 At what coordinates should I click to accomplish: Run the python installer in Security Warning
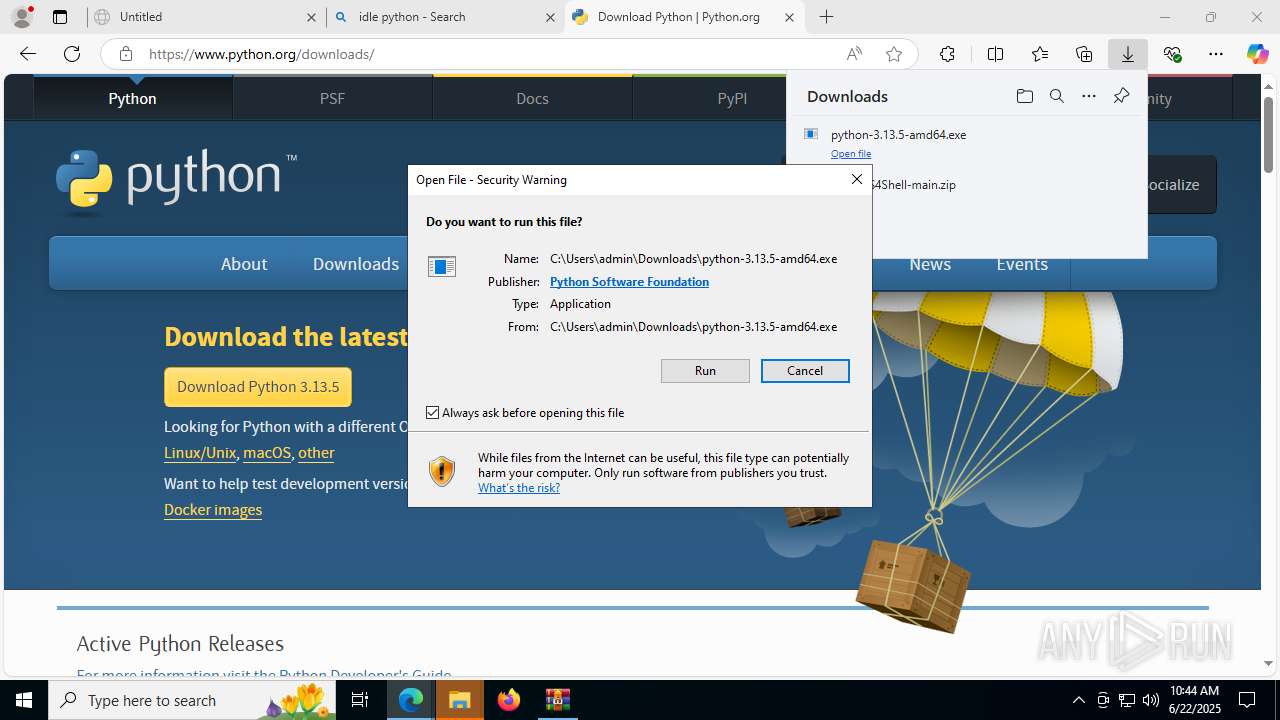705,371
